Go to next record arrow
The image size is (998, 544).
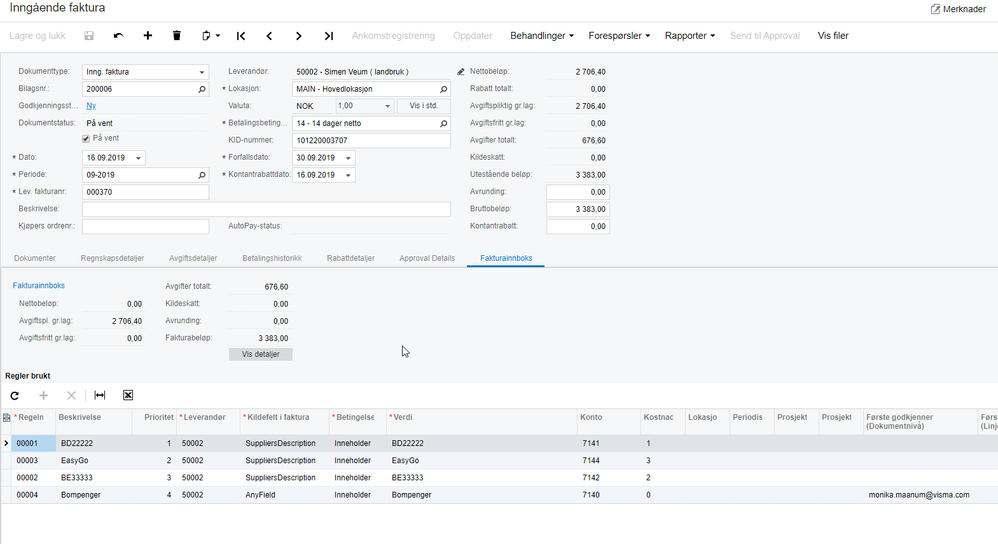299,36
